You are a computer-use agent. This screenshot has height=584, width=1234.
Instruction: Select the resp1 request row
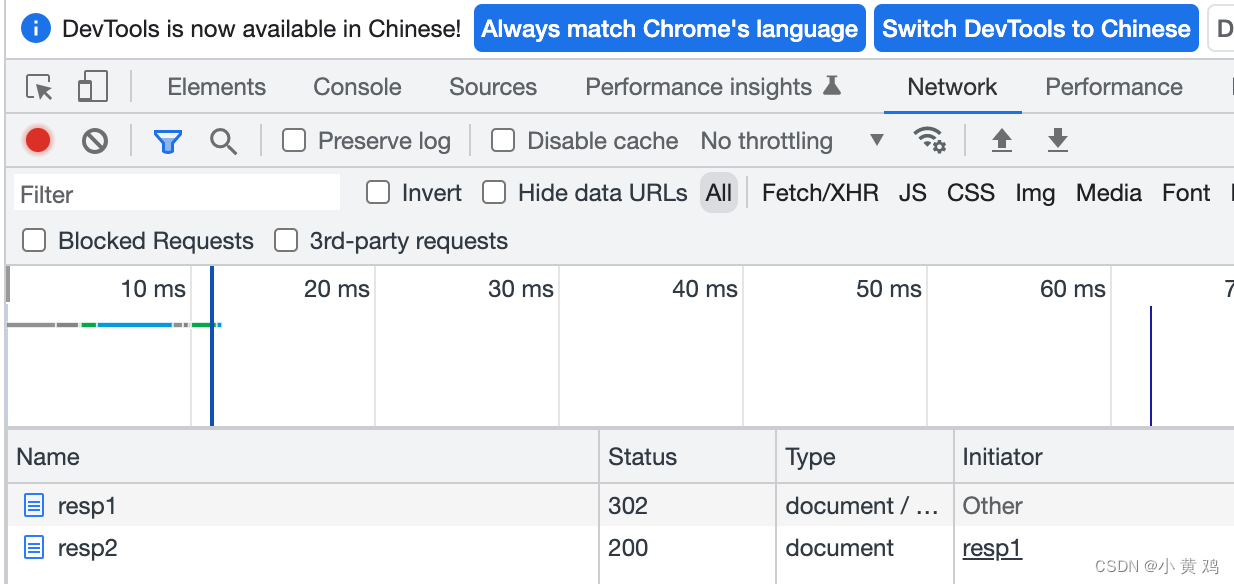[620, 506]
